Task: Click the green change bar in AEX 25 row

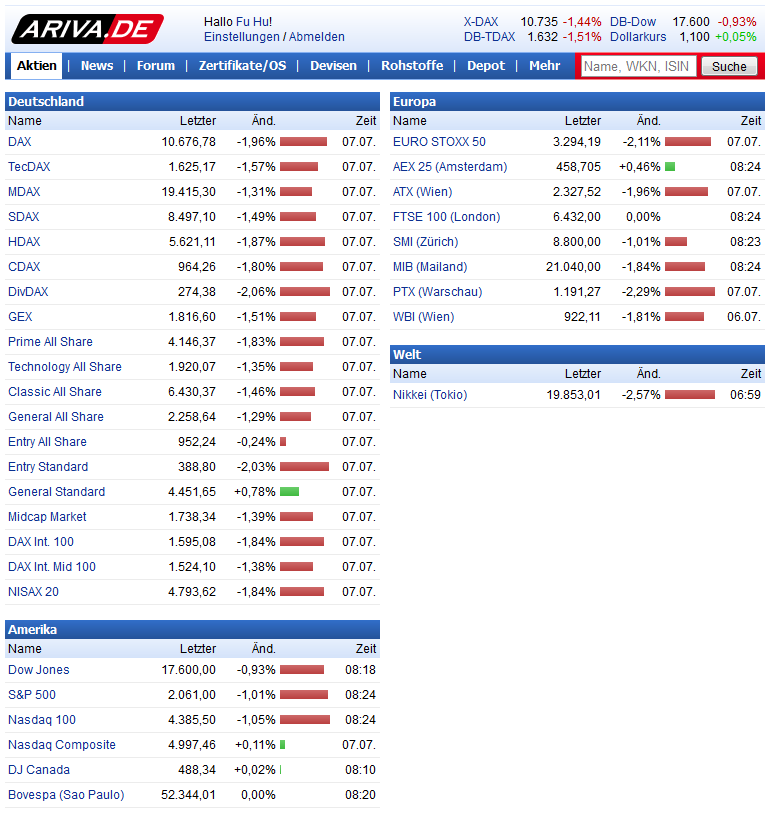Action: click(x=670, y=167)
